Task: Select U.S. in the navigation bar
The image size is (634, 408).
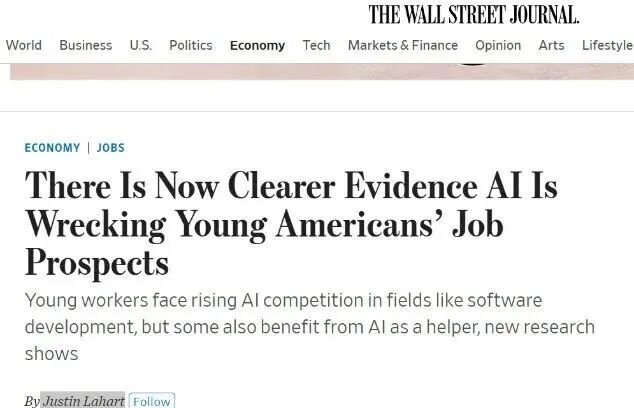Action: (x=141, y=45)
